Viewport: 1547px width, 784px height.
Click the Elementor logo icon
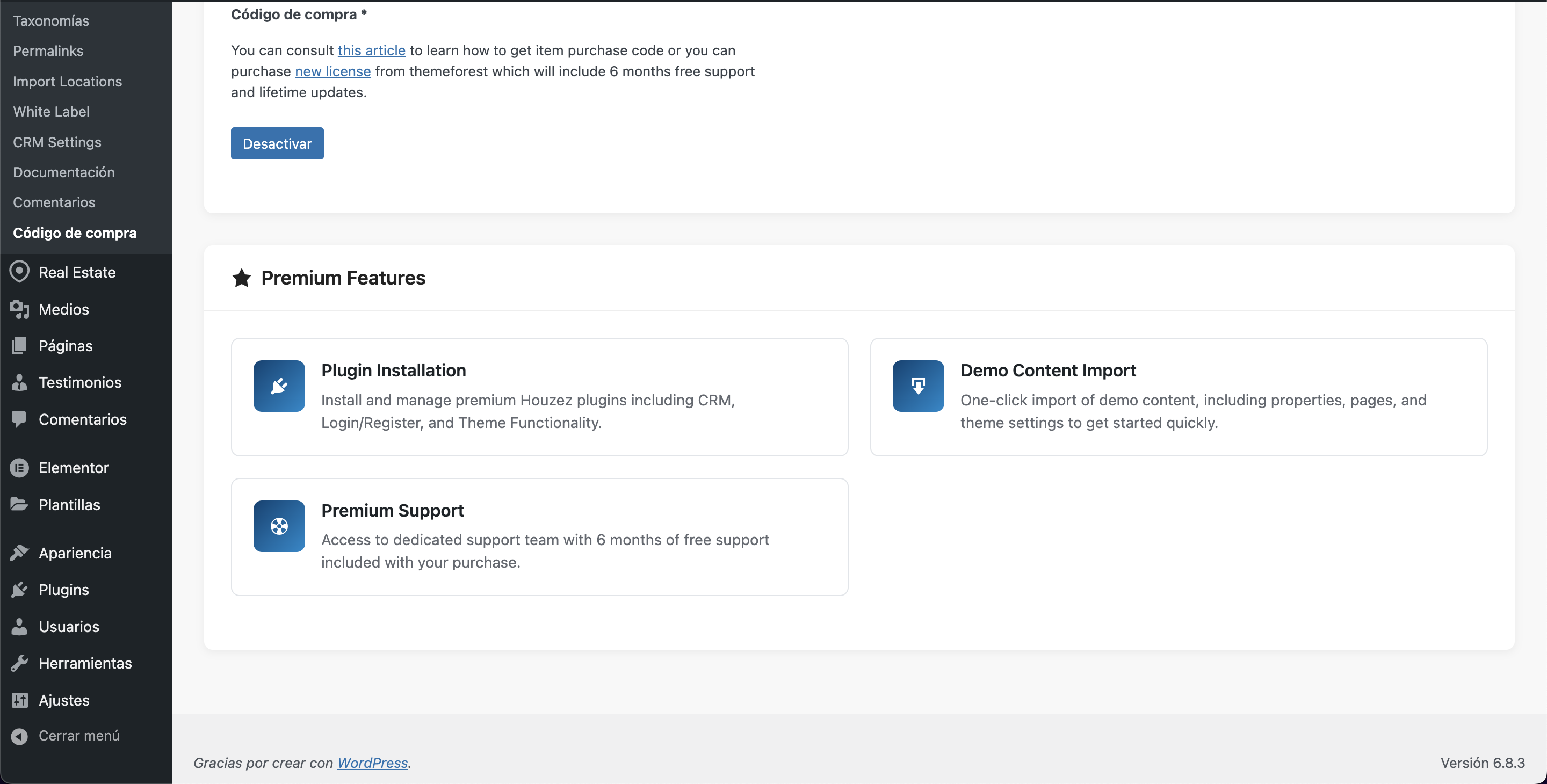coord(19,468)
